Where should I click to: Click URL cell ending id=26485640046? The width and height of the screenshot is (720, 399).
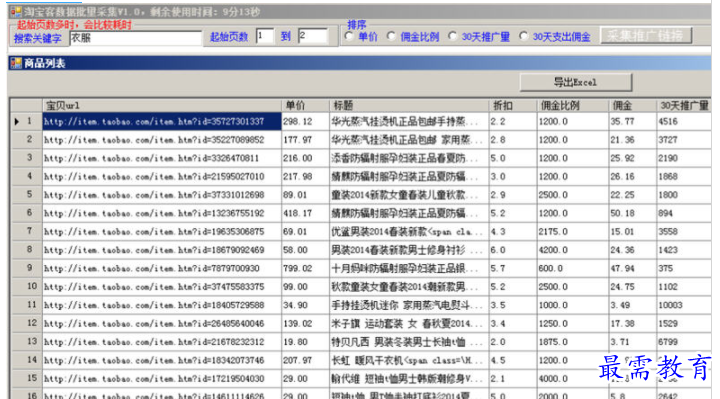pos(162,324)
